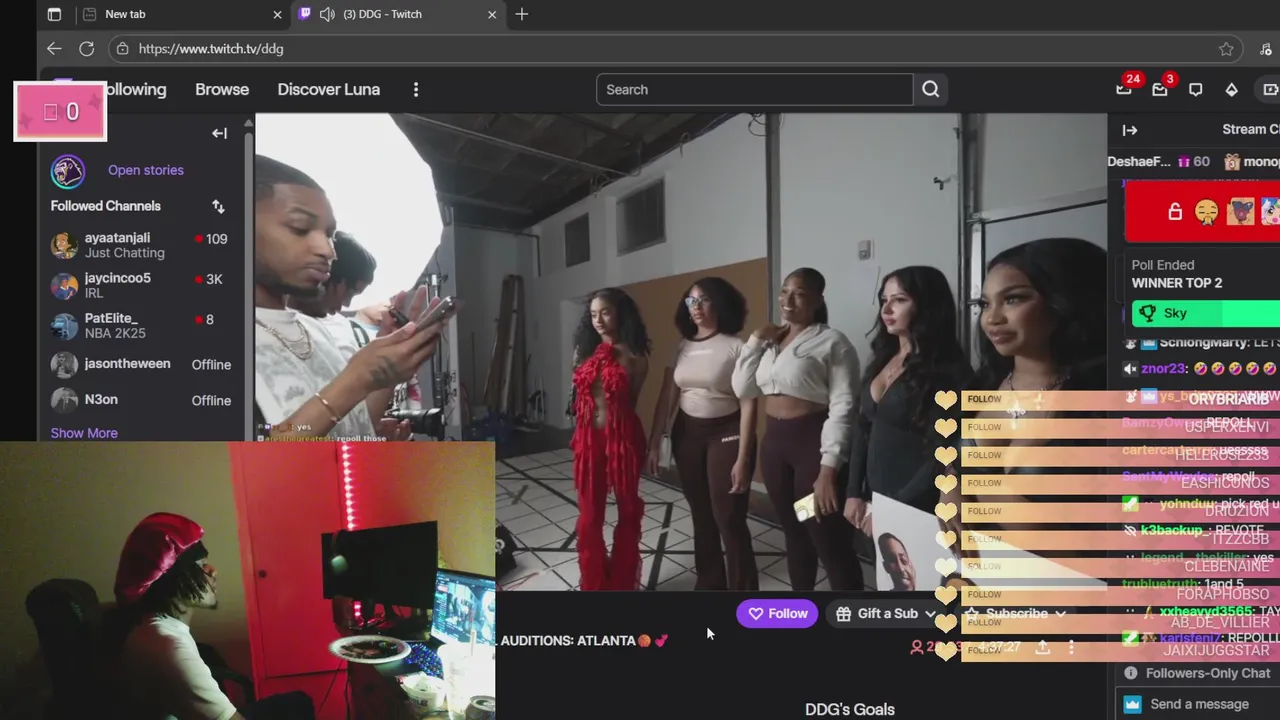Close the New tab browser tab
Image resolution: width=1280 pixels, height=720 pixels.
click(x=277, y=14)
